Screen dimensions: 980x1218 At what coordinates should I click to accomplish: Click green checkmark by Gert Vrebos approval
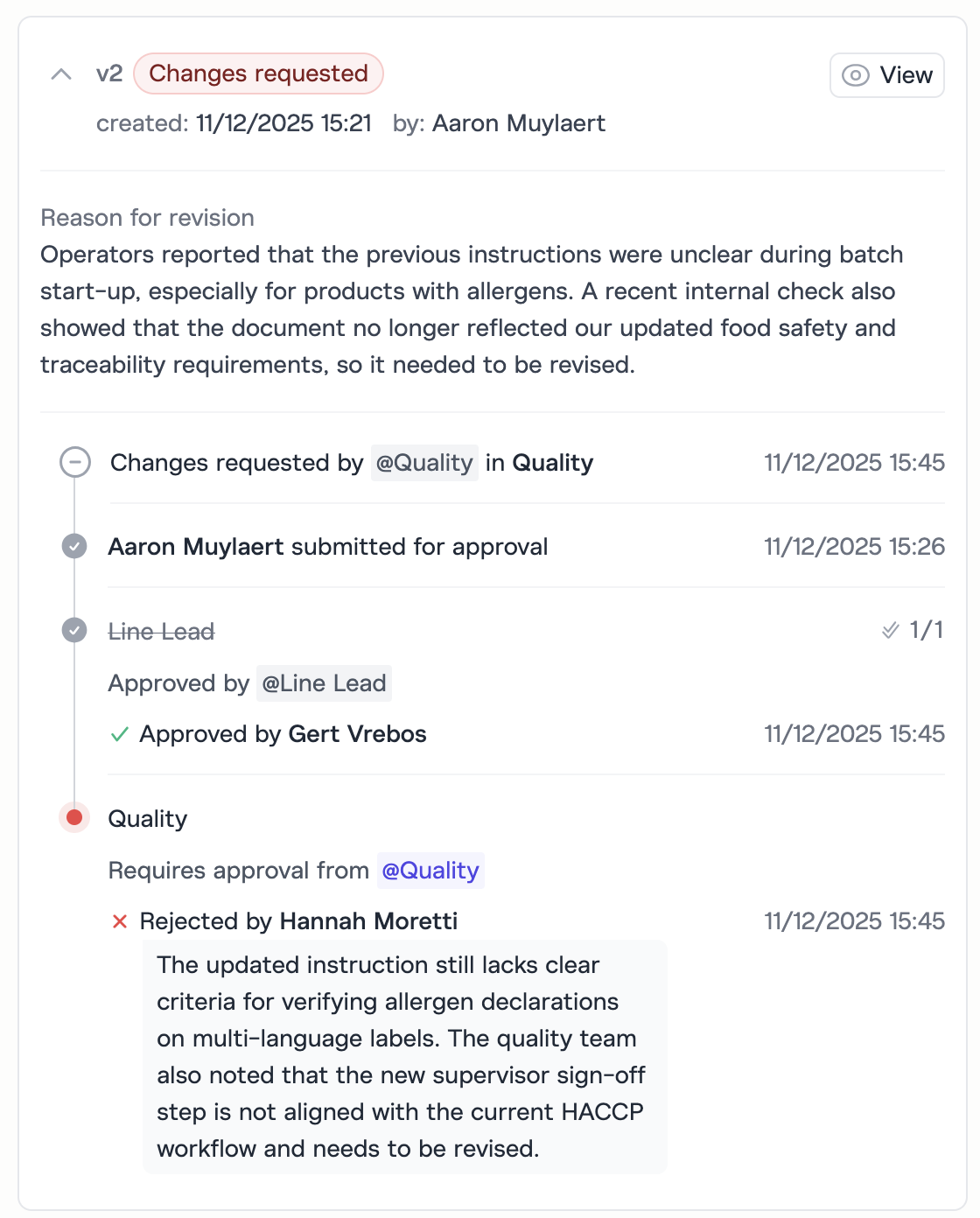point(120,734)
